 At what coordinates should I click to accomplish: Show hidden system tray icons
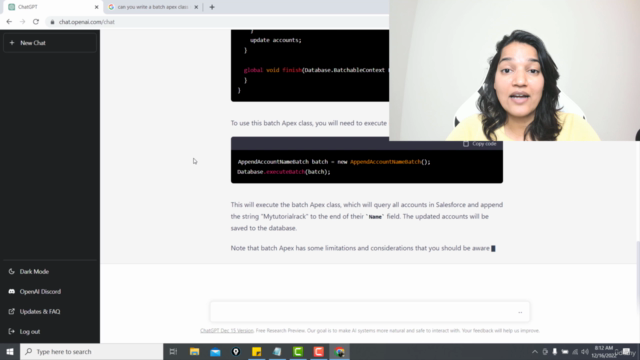[535, 352]
